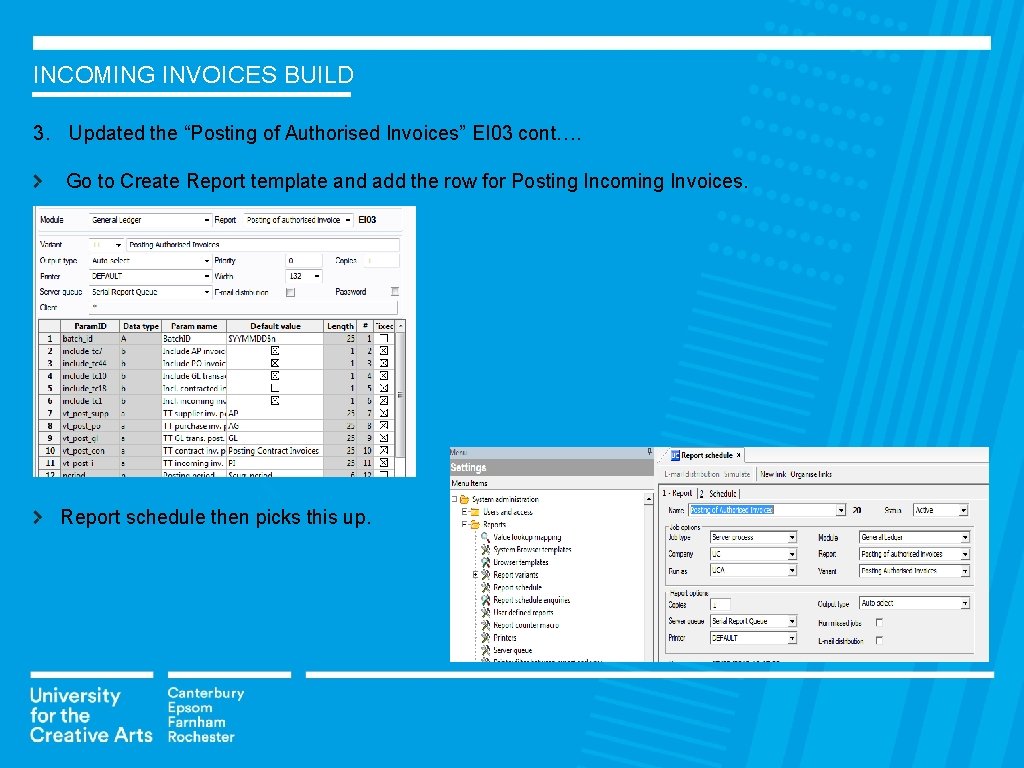
Task: Select "Report variants" in Reports tree
Action: click(x=516, y=575)
